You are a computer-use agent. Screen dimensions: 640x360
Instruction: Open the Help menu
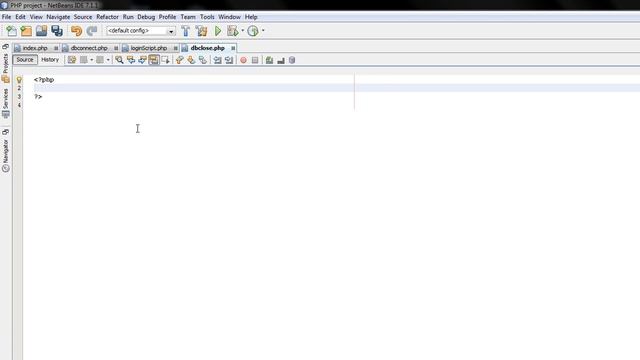[251, 17]
